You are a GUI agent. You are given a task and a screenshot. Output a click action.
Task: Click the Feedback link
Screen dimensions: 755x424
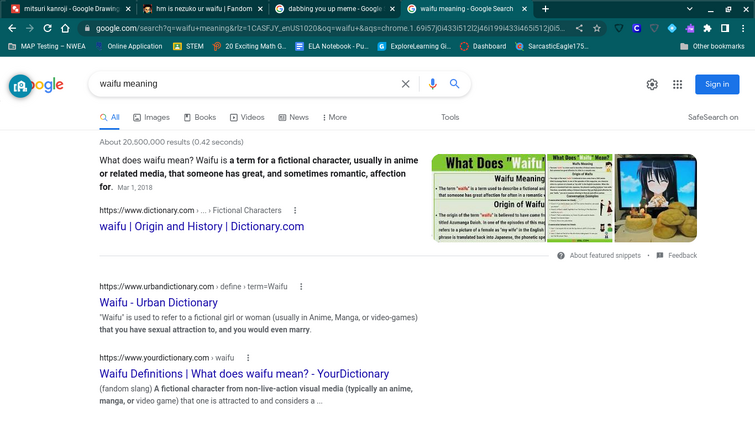pyautogui.click(x=677, y=256)
